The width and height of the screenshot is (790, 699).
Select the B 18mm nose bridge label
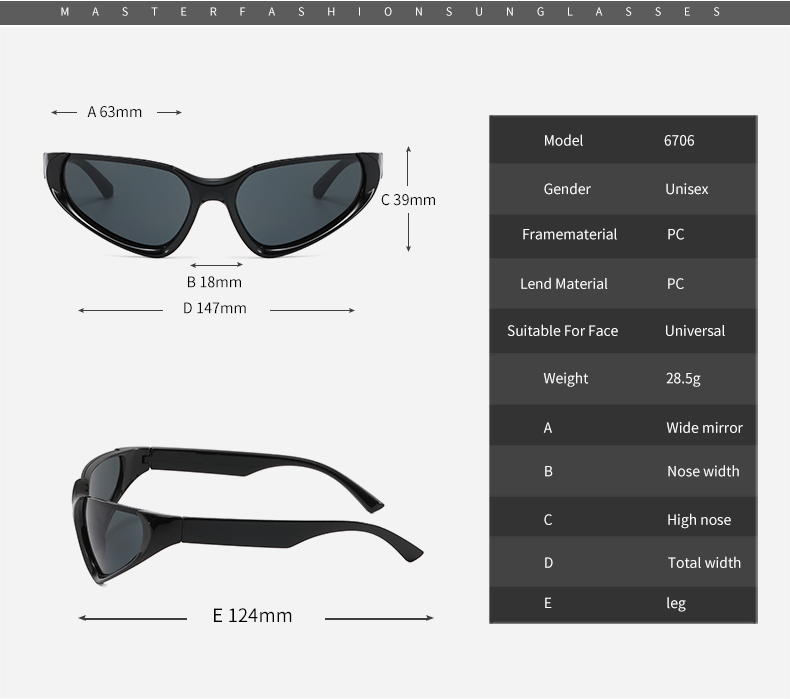[x=214, y=282]
